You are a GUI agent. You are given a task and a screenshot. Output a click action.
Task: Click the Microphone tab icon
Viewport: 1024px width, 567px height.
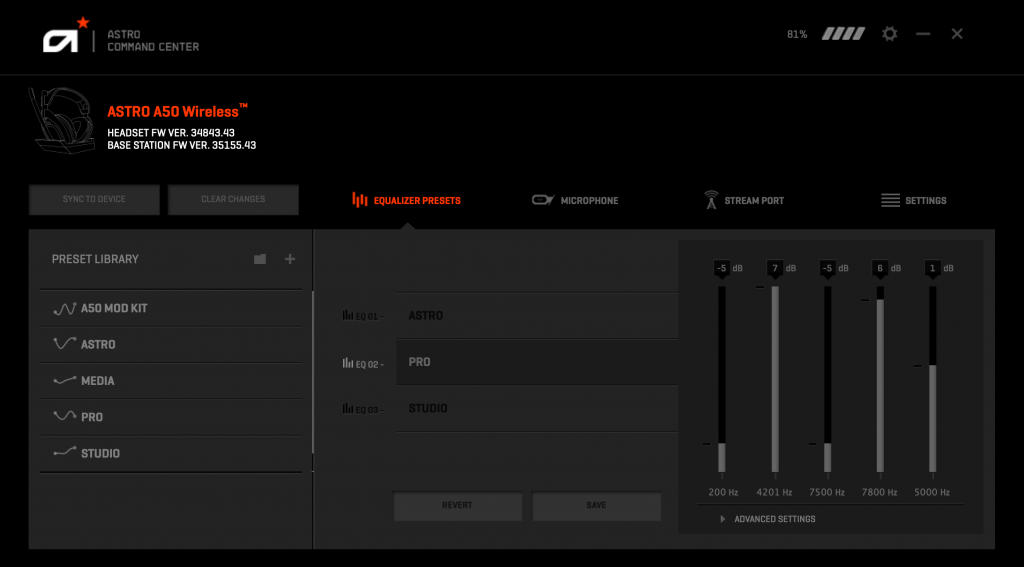point(543,200)
